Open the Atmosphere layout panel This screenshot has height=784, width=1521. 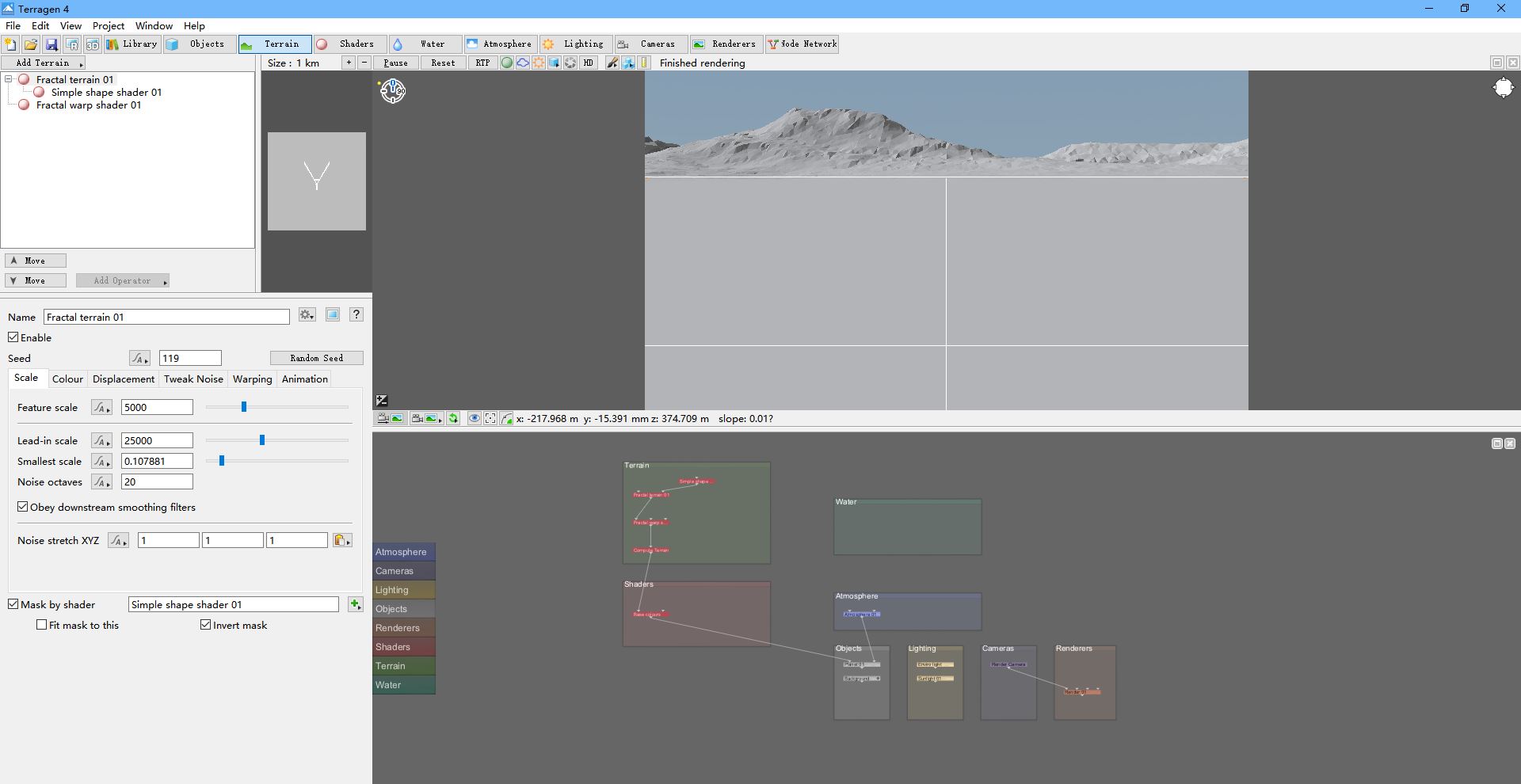point(500,44)
